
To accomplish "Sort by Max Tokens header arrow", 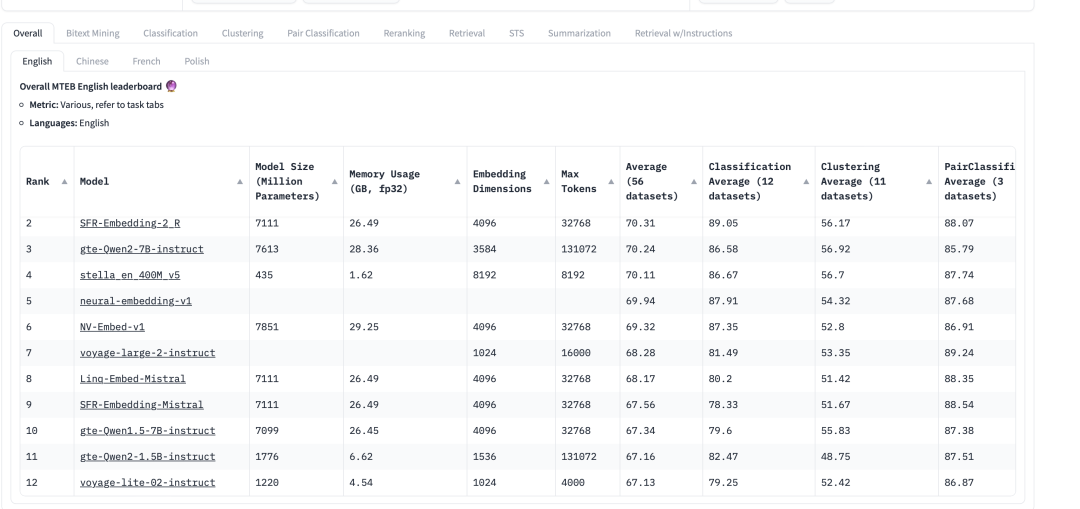I will pyautogui.click(x=610, y=182).
